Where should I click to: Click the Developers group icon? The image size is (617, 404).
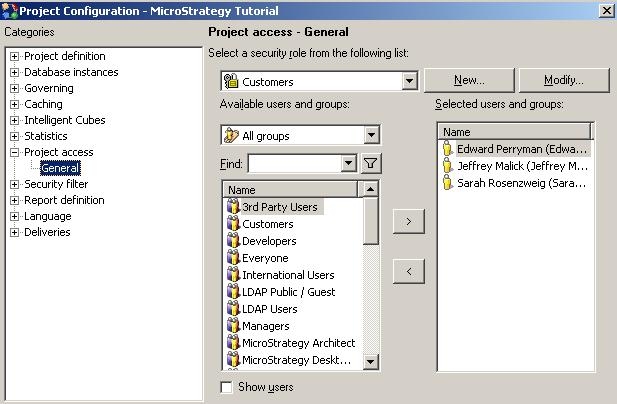[x=233, y=240]
